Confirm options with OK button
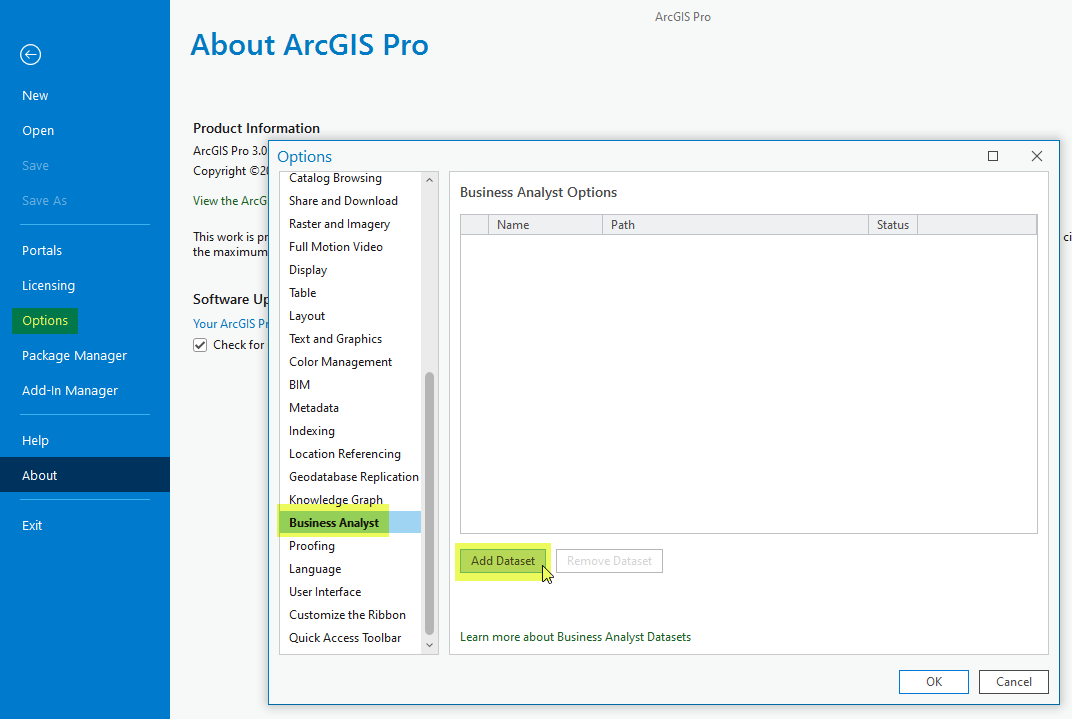This screenshot has height=719, width=1072. 934,681
